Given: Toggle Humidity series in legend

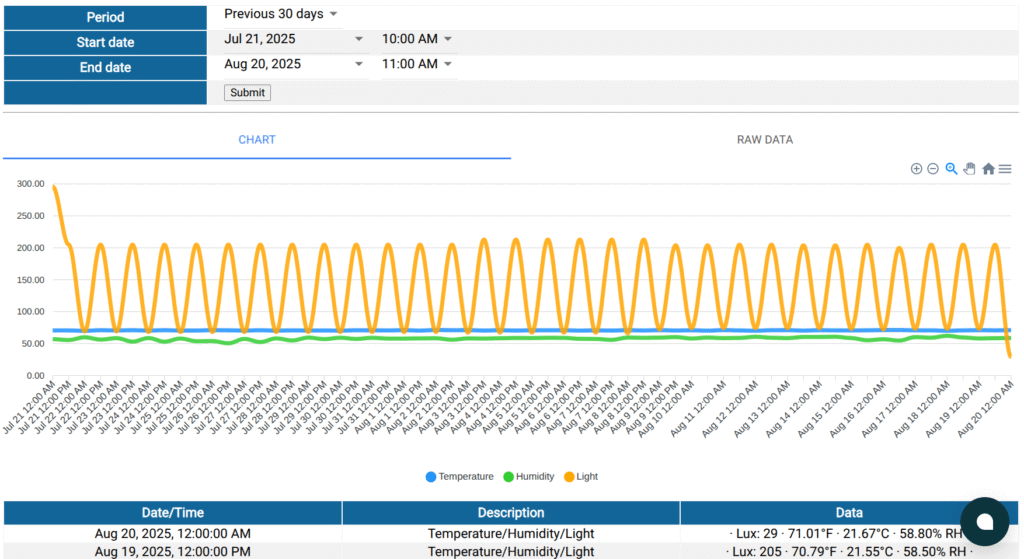Looking at the screenshot, I should tap(529, 477).
